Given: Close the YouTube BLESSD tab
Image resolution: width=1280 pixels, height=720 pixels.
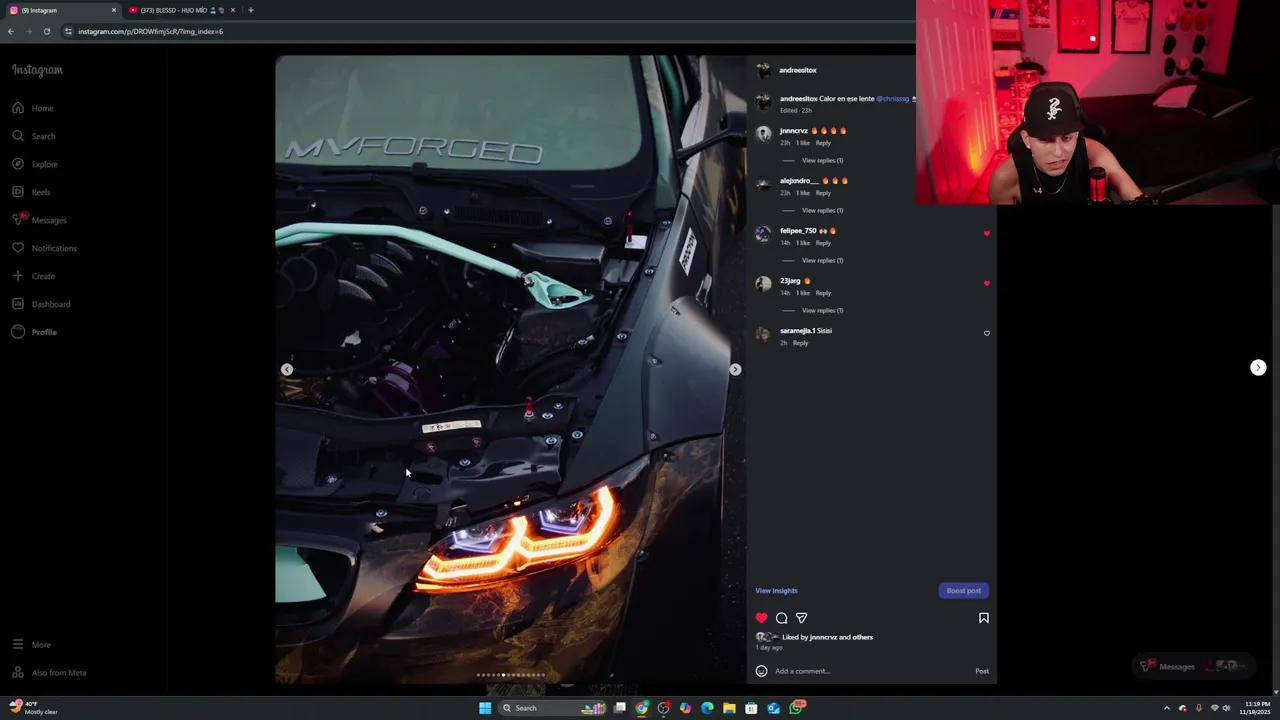Looking at the screenshot, I should pyautogui.click(x=233, y=10).
